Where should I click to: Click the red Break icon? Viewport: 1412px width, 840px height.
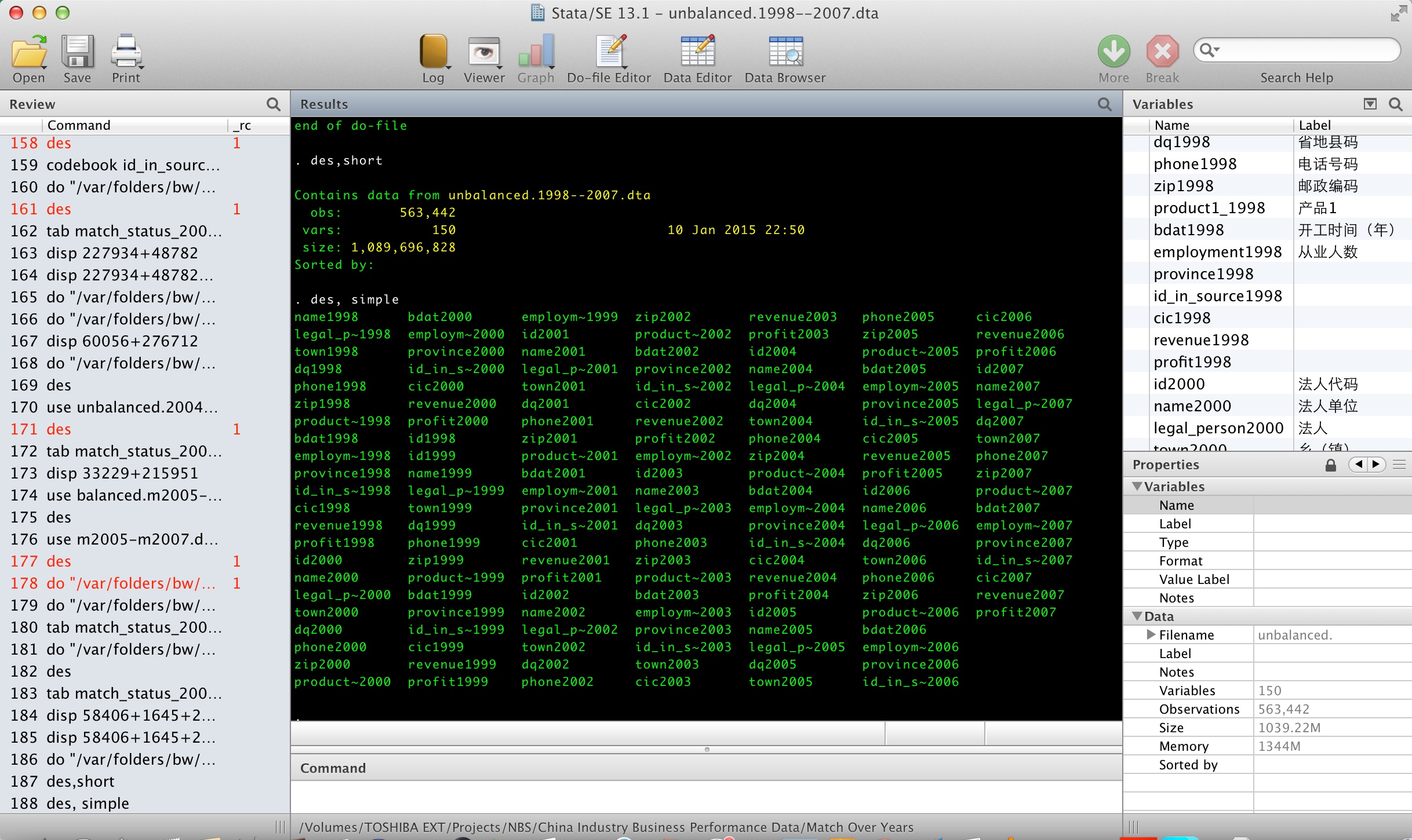click(x=1162, y=52)
